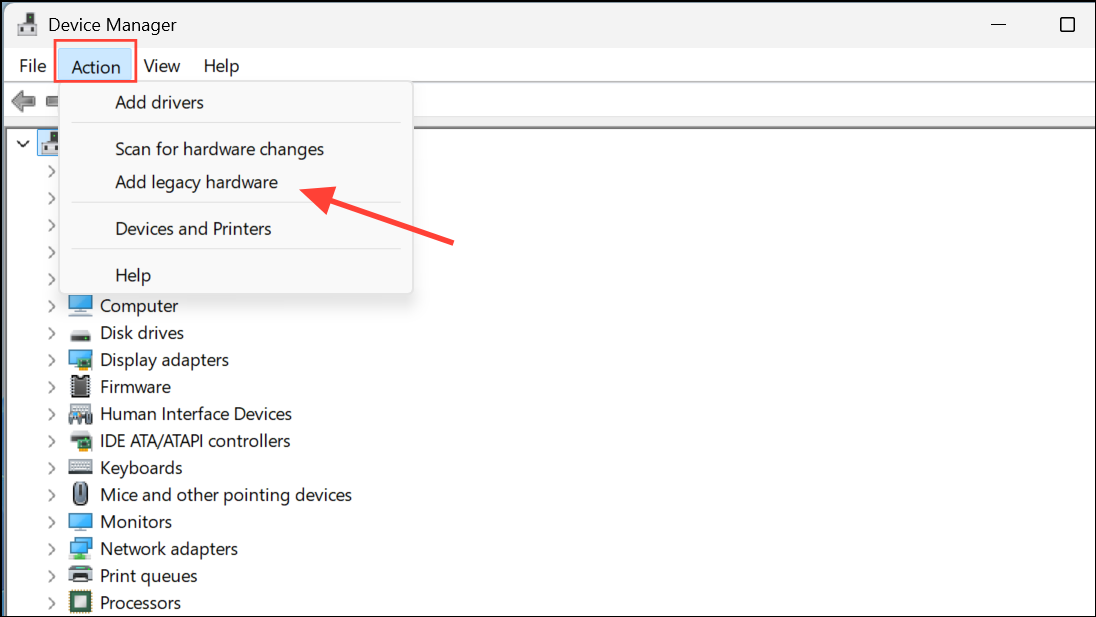
Task: Click the Display adapters device icon
Action: (80, 360)
